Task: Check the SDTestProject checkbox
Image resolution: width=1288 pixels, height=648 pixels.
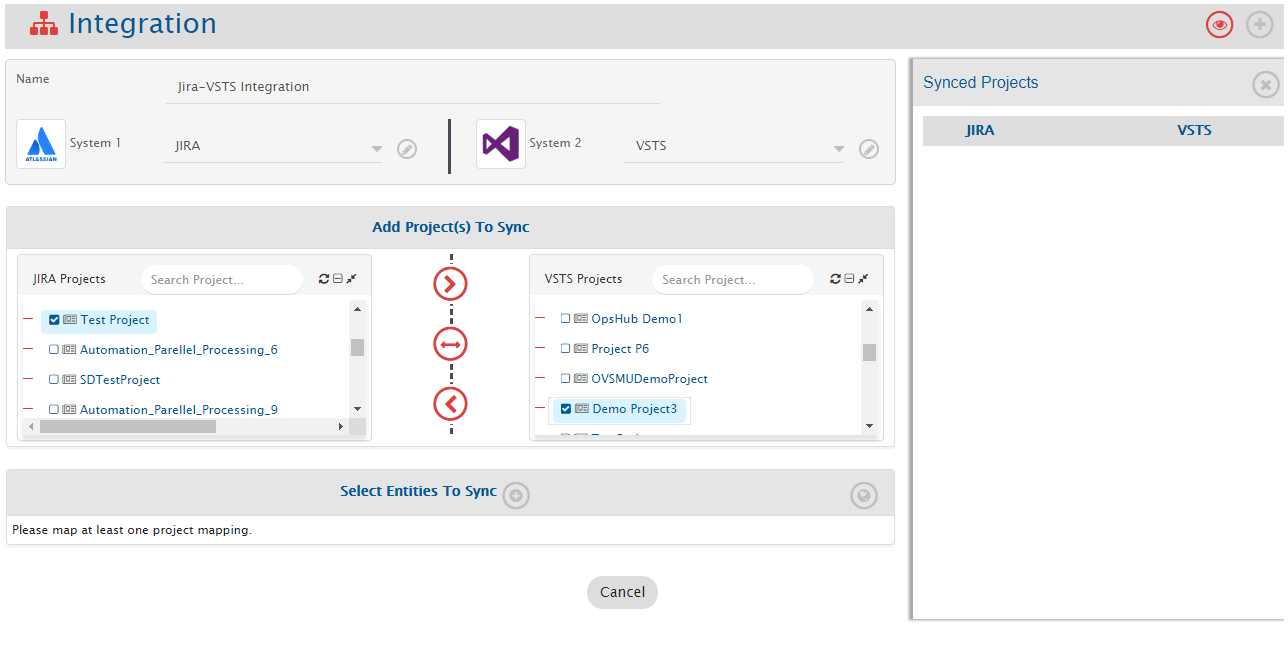Action: (54, 380)
